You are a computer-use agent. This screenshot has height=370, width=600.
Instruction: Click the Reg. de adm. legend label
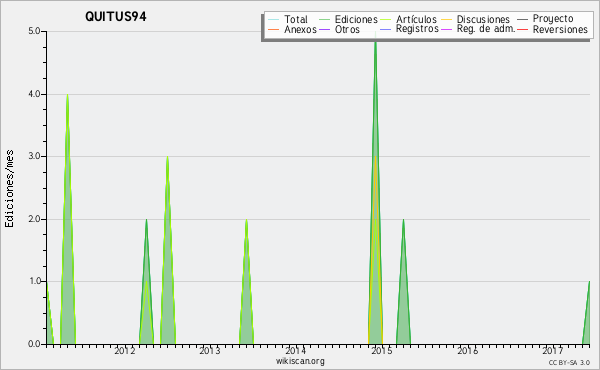pos(486,29)
